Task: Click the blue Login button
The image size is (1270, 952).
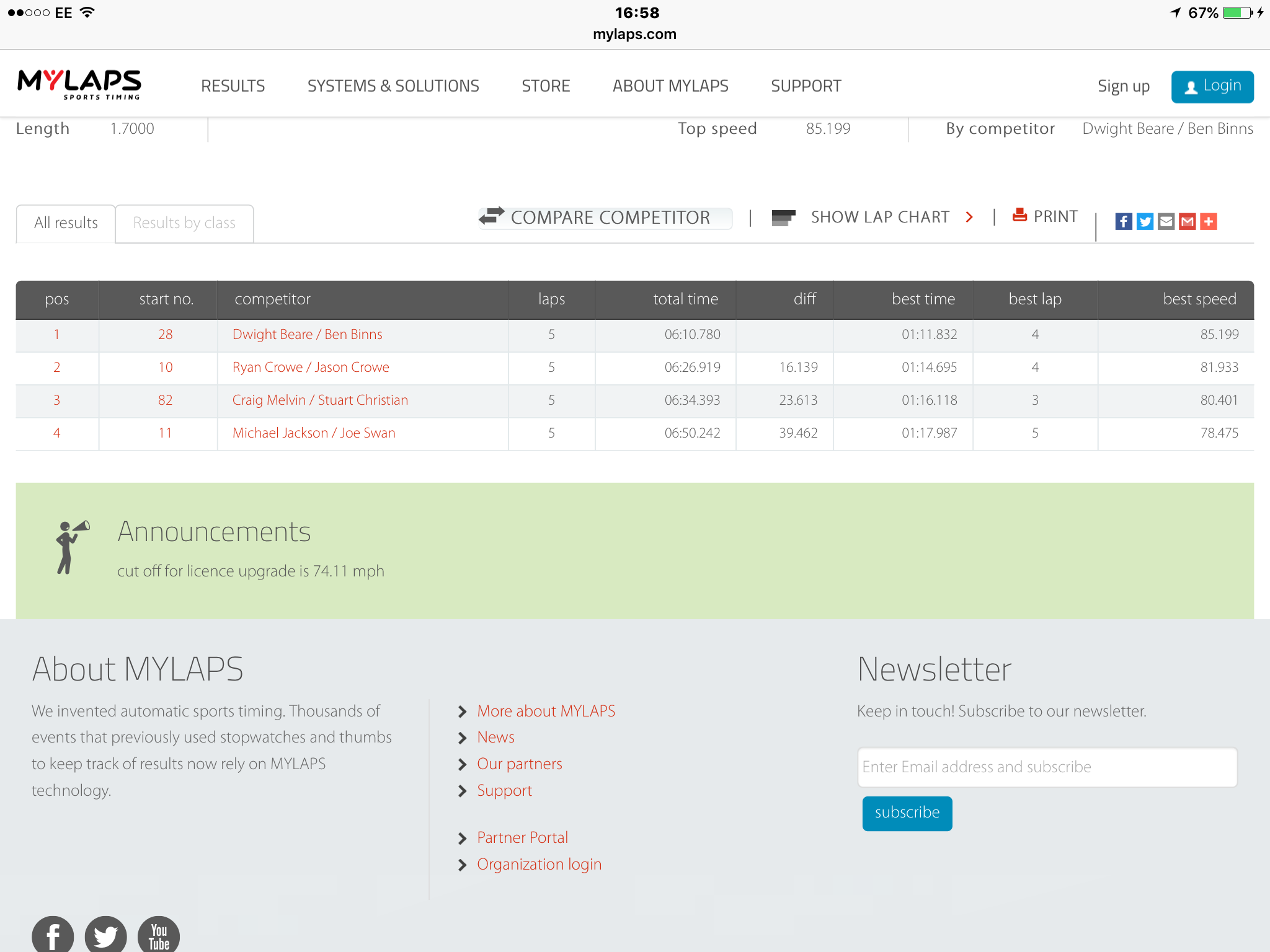Action: point(1212,87)
